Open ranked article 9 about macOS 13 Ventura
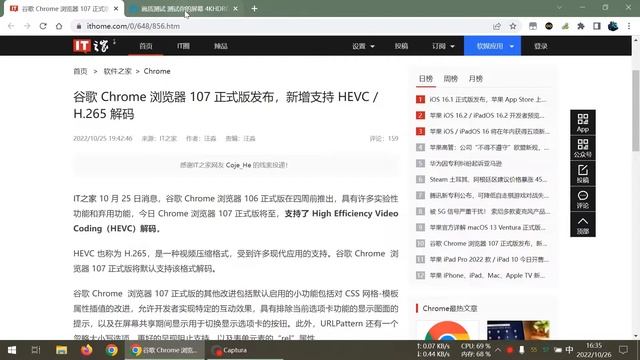640x360 pixels. tap(488, 227)
